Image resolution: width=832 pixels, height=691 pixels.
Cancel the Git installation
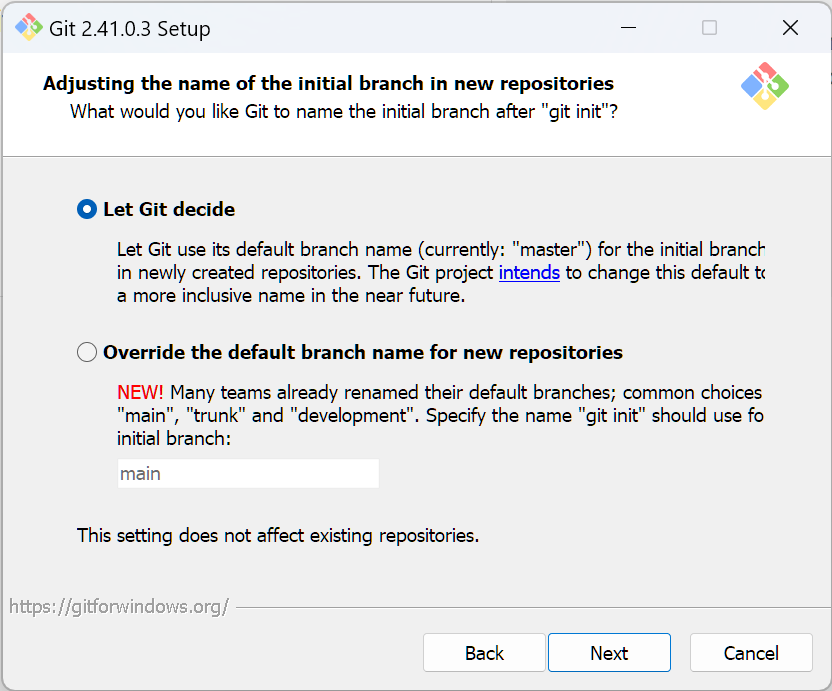(x=751, y=653)
